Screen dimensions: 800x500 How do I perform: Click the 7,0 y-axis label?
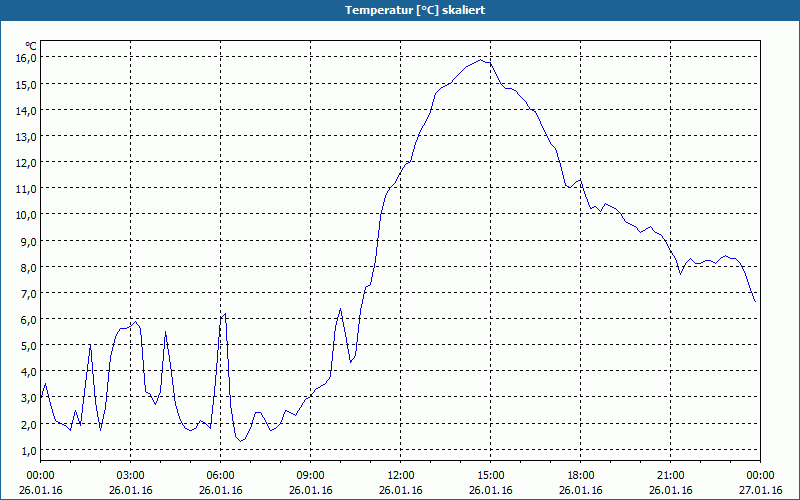click(x=29, y=293)
